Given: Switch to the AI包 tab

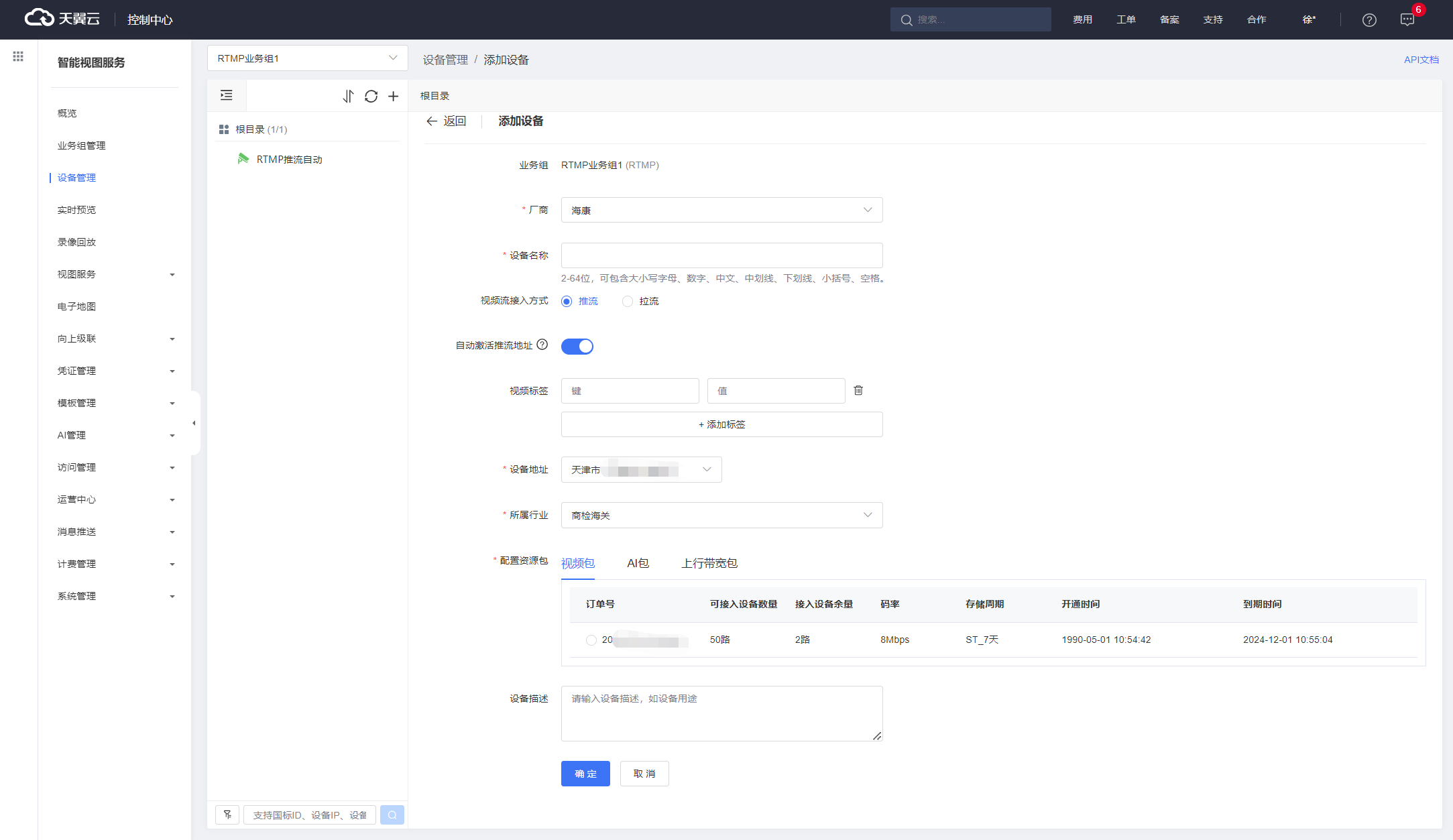Looking at the screenshot, I should coord(638,563).
